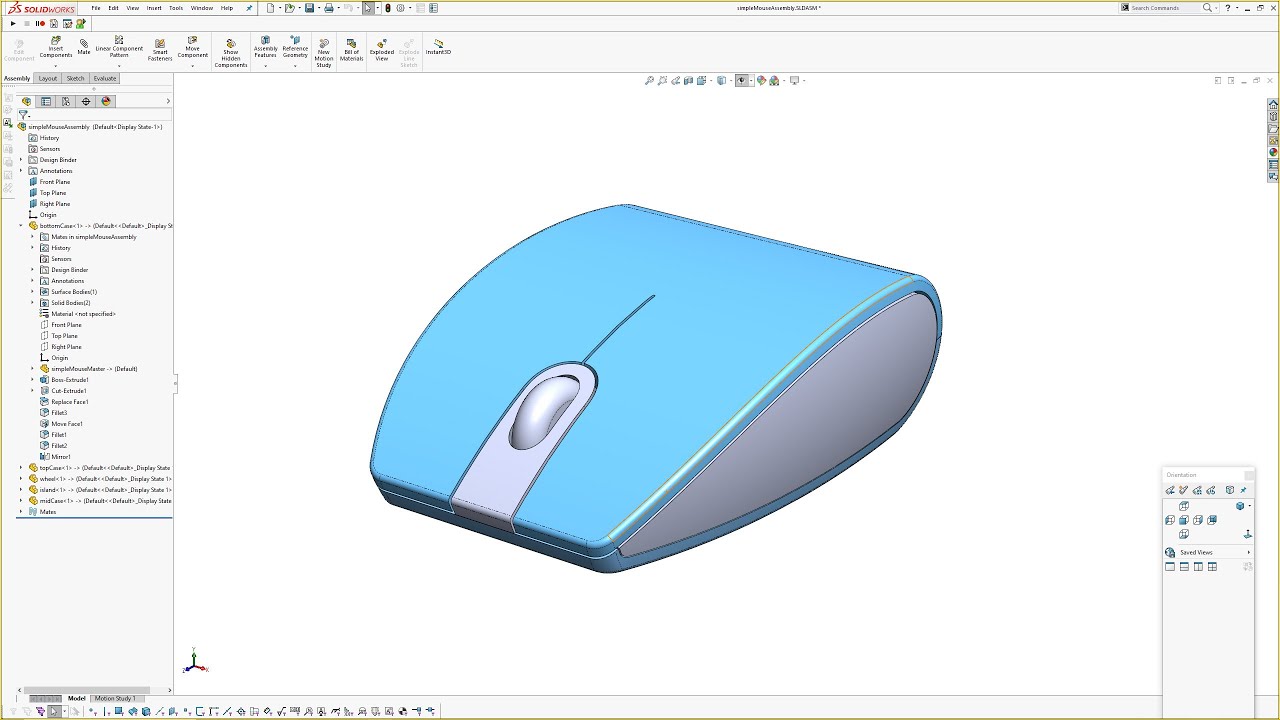Click the Reference Geometry tool

pos(295,48)
